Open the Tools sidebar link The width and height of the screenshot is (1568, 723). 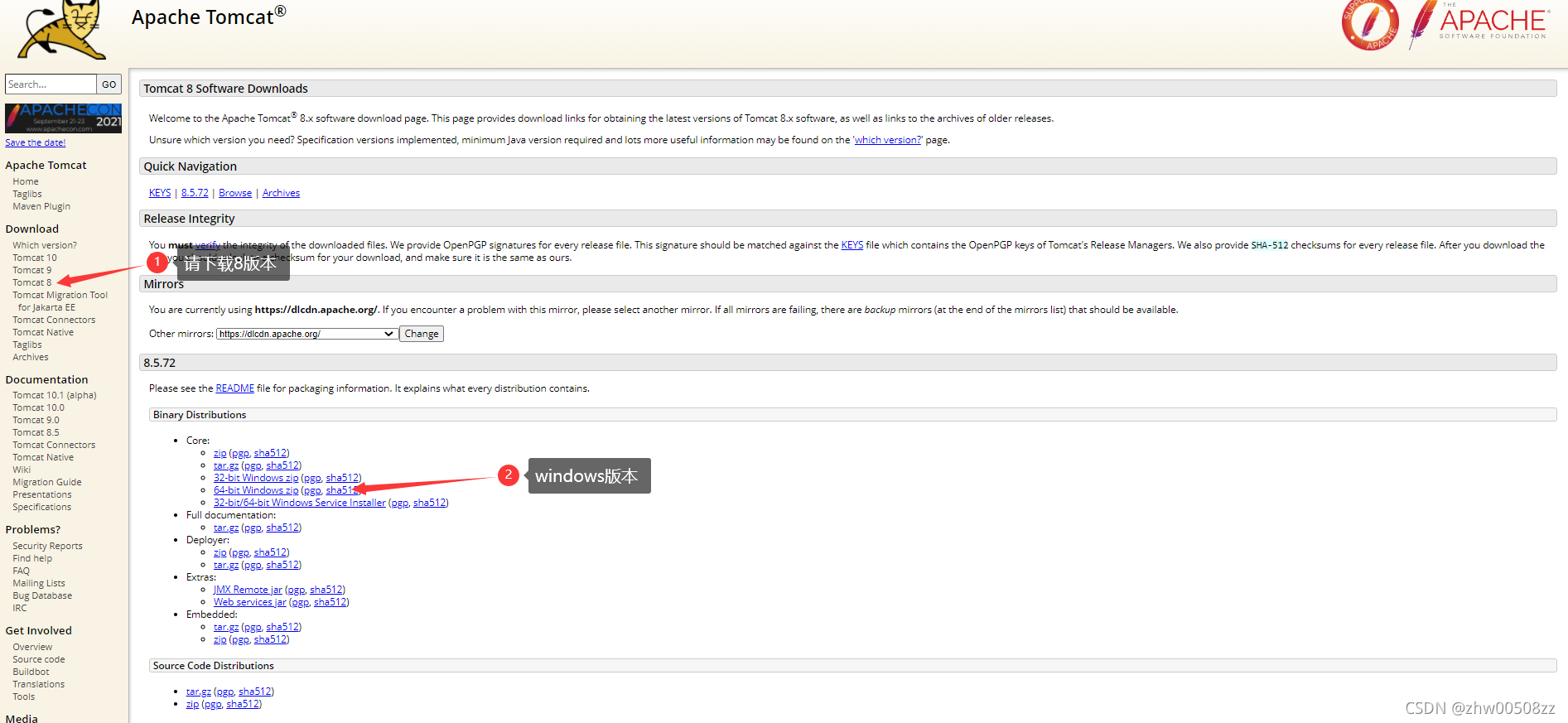[x=24, y=696]
